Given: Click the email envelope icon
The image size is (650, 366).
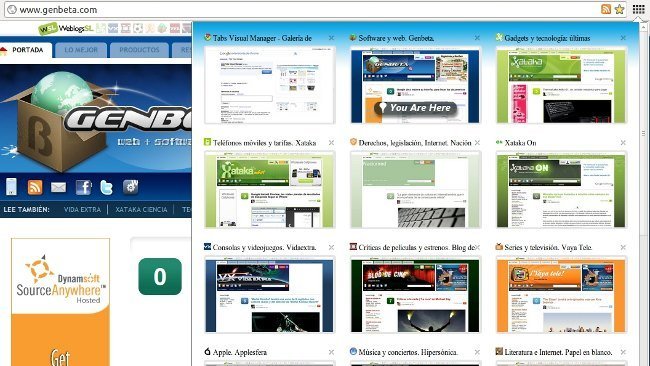Looking at the screenshot, I should point(58,187).
